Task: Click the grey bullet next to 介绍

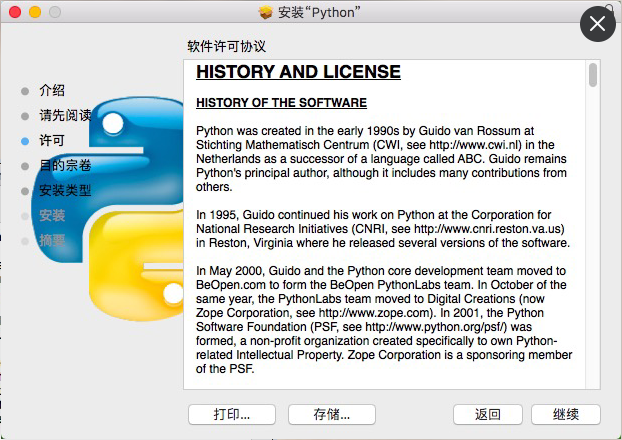Action: pos(25,91)
